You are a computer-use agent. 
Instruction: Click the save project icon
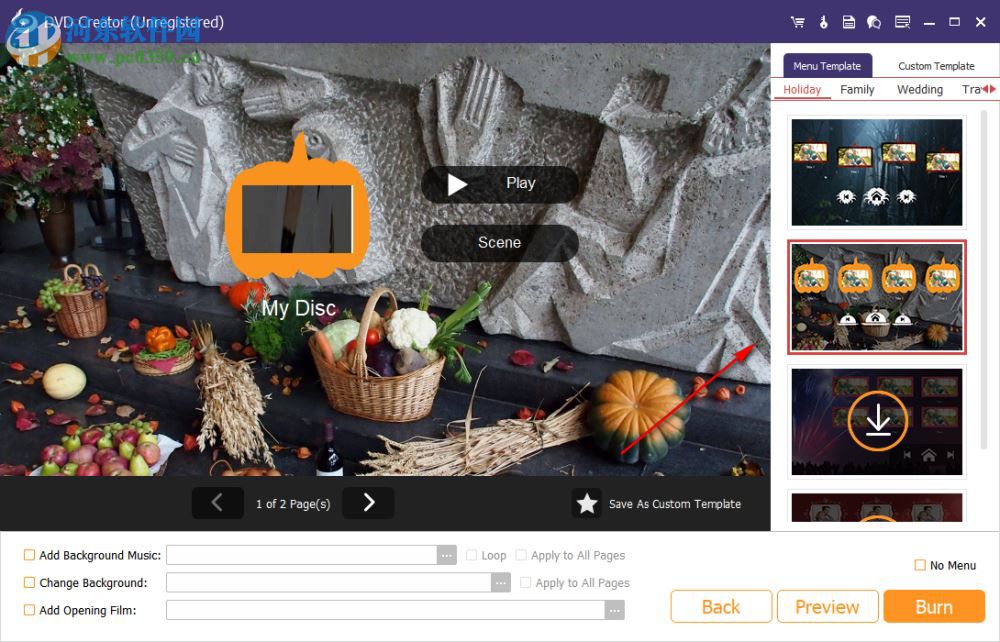[x=848, y=22]
